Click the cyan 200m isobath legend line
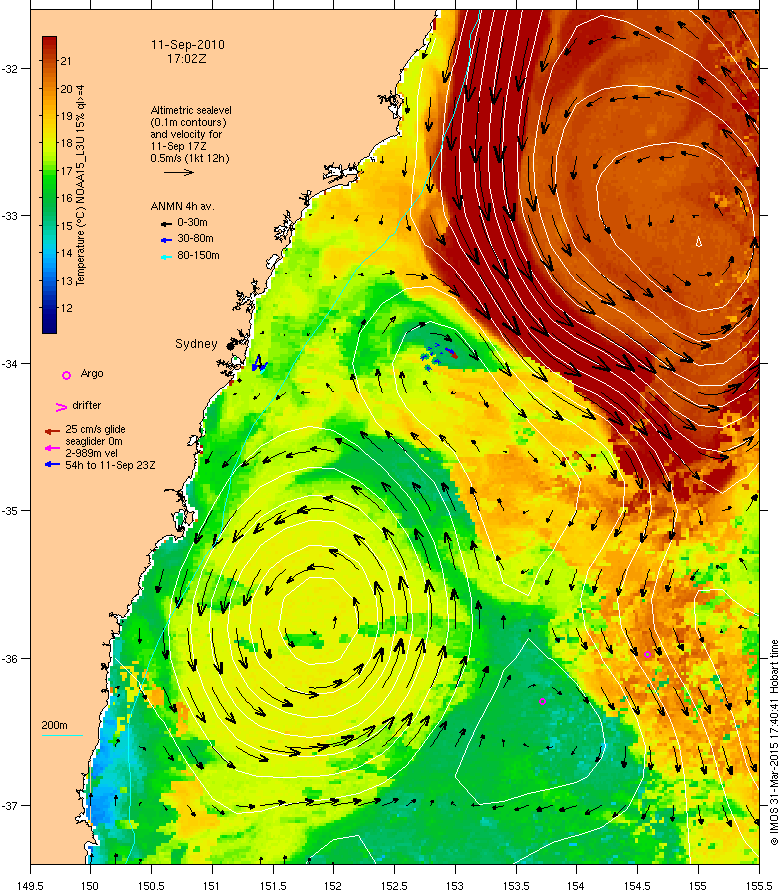The height and width of the screenshot is (890, 780). tap(62, 736)
